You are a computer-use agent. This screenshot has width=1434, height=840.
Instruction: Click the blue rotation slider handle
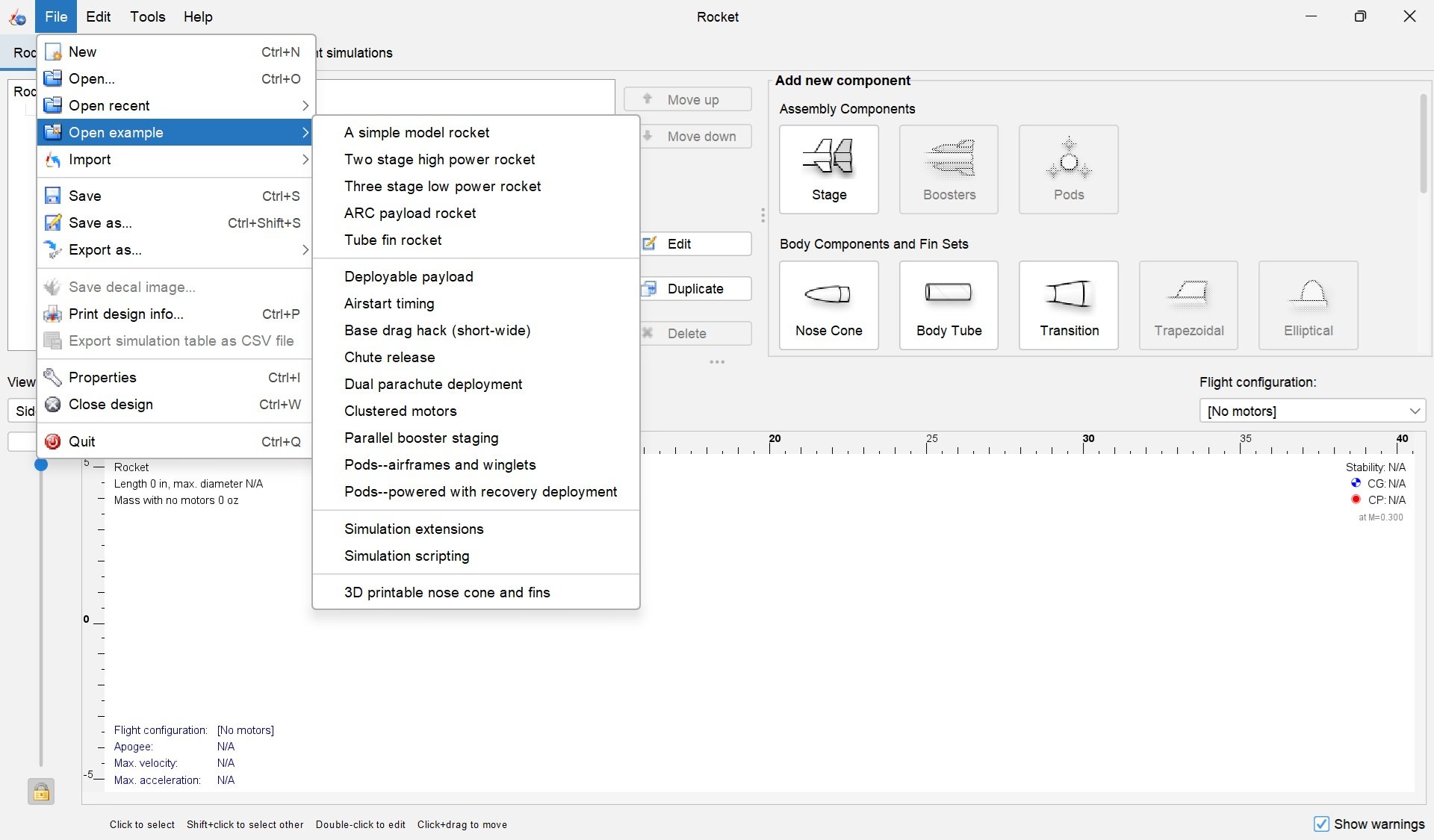41,464
